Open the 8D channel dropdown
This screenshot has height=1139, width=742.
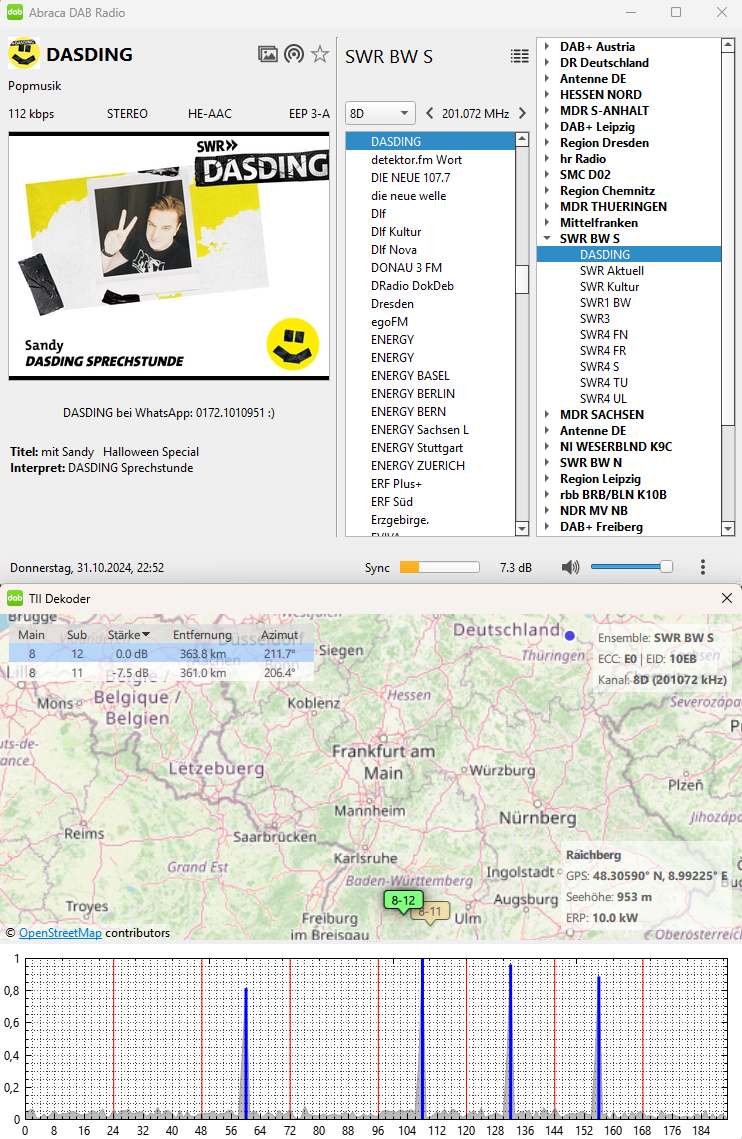pos(380,113)
